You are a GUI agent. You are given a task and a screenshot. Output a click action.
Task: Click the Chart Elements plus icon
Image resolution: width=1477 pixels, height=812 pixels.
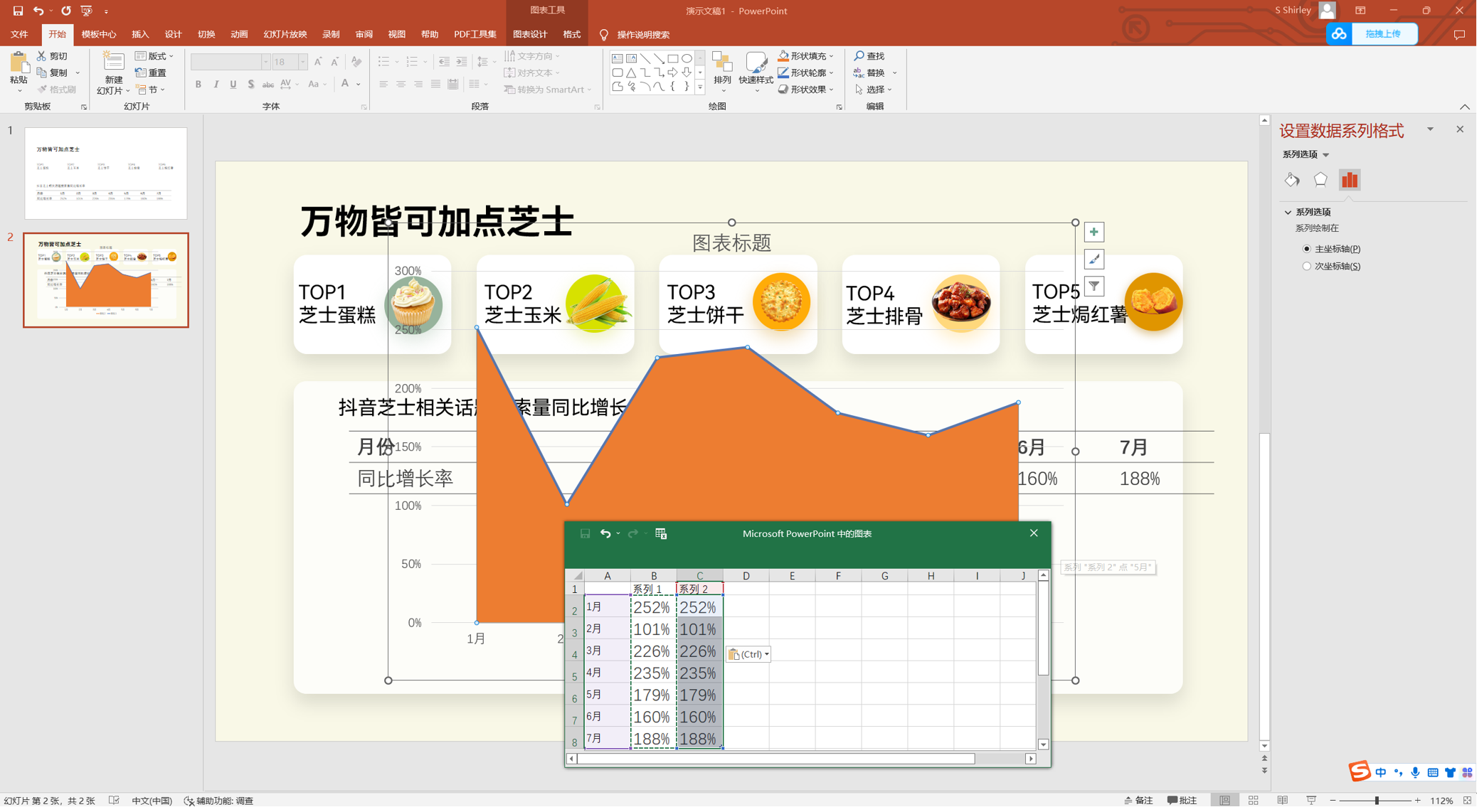[x=1094, y=233]
